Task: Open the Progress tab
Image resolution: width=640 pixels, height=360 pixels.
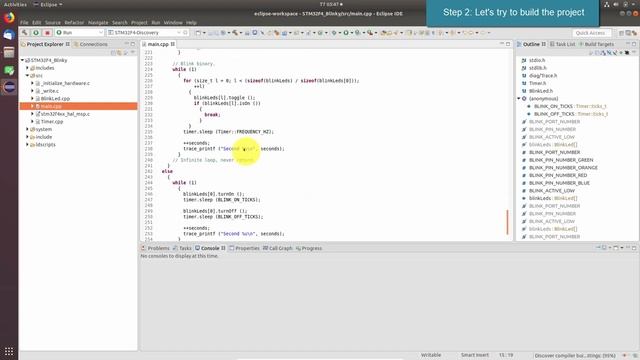Action: (x=309, y=248)
